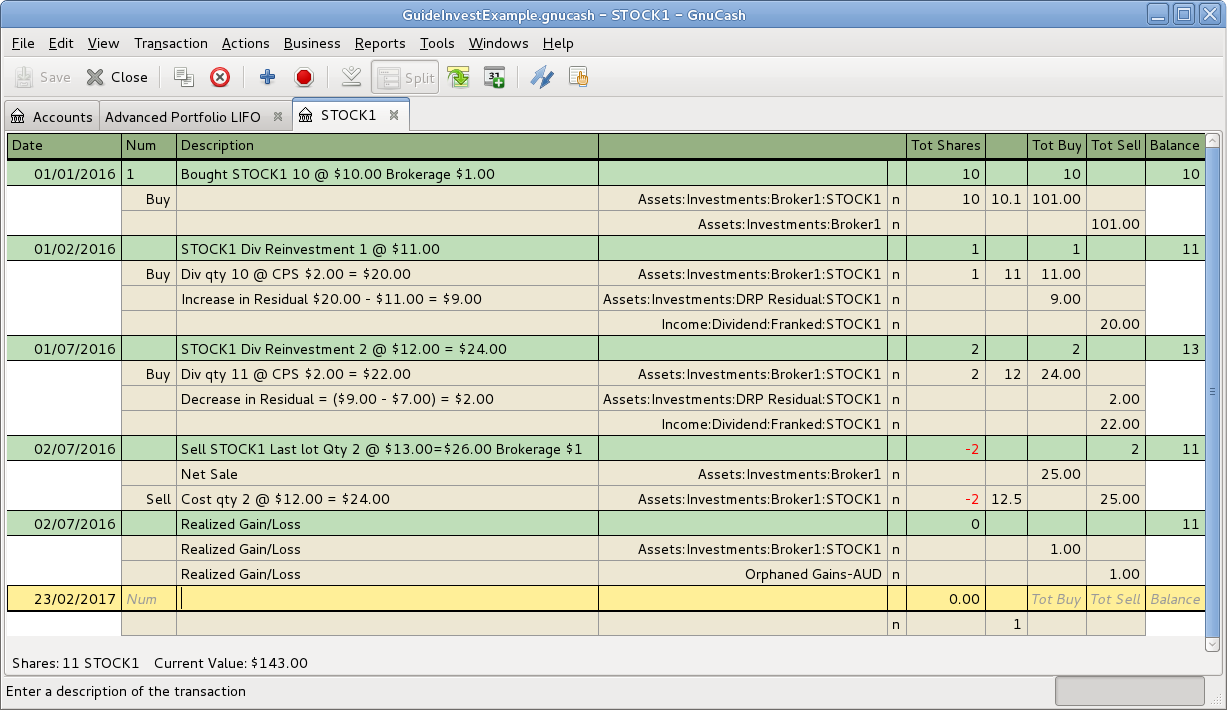Toggle the Split view button
1227x710 pixels.
[x=405, y=77]
